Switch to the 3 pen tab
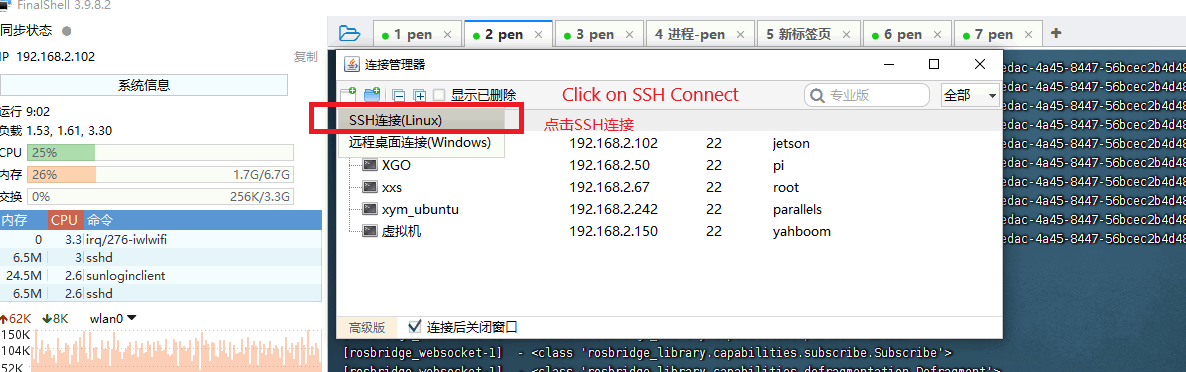1186x372 pixels. point(600,34)
